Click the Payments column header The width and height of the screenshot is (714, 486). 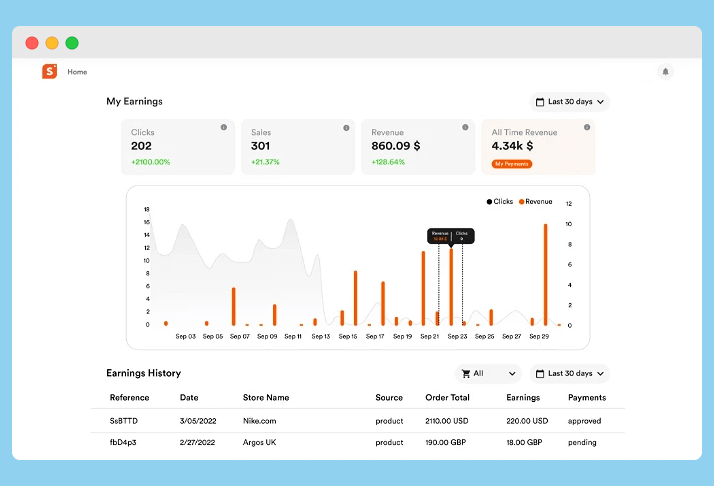587,398
